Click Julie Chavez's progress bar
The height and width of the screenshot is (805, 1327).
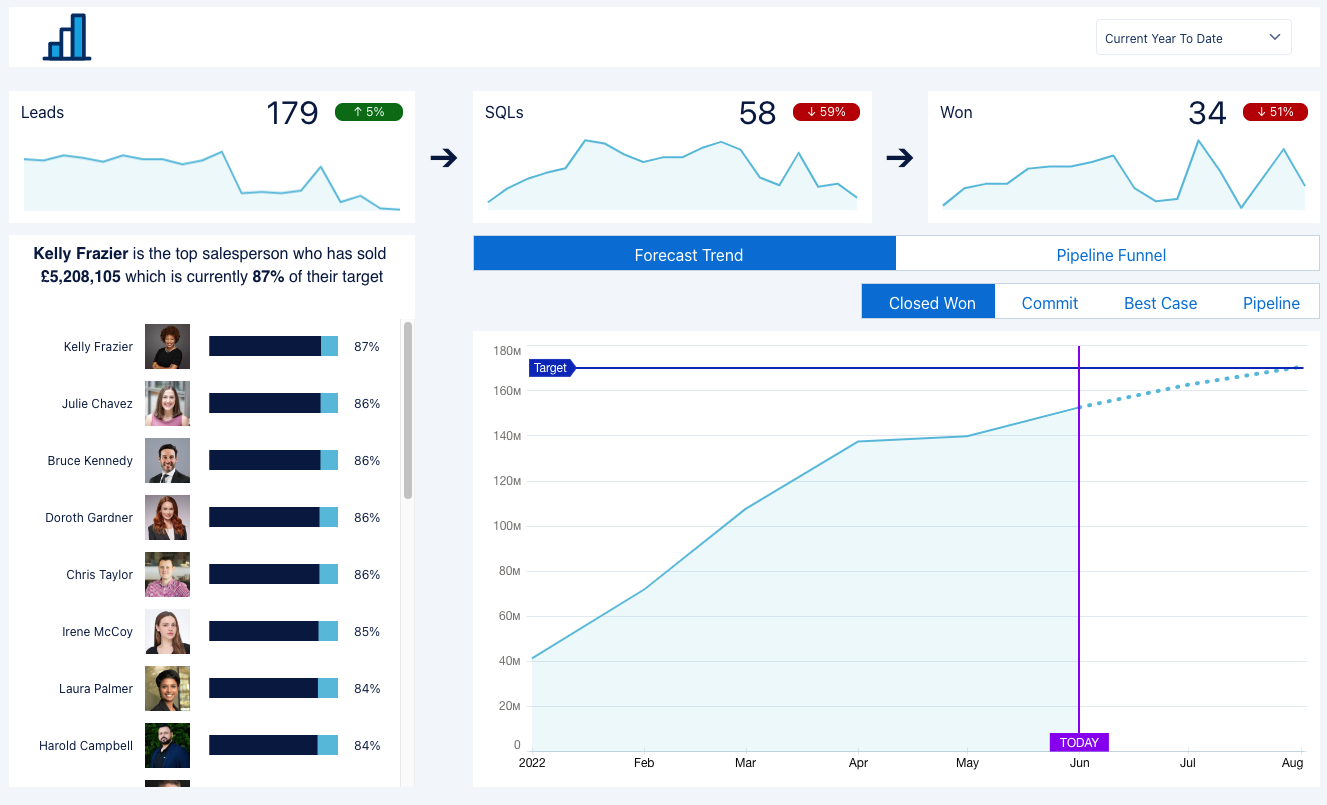coord(273,404)
